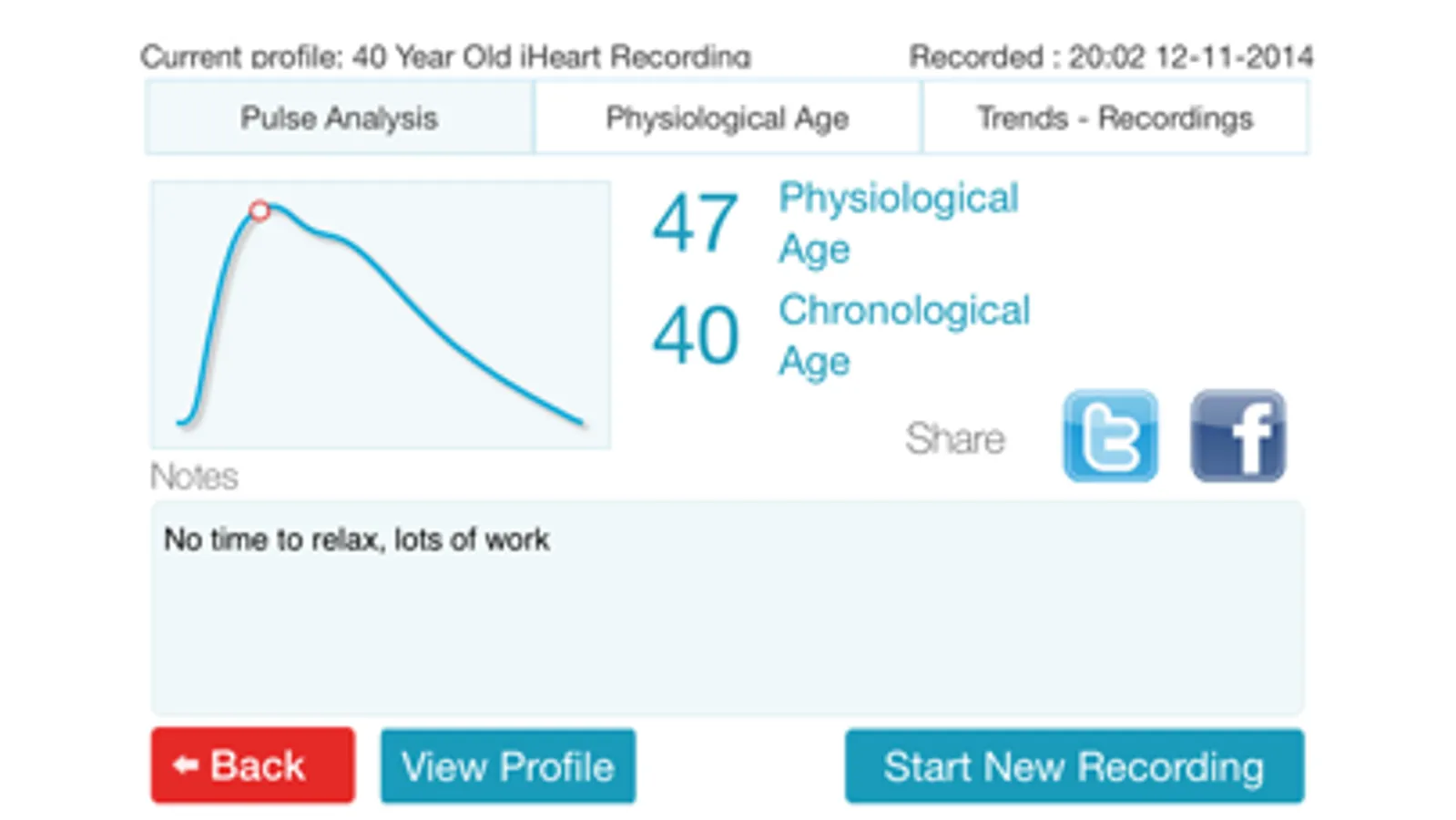The height and width of the screenshot is (820, 1456).
Task: Click the chronological age value 40
Action: (x=695, y=335)
